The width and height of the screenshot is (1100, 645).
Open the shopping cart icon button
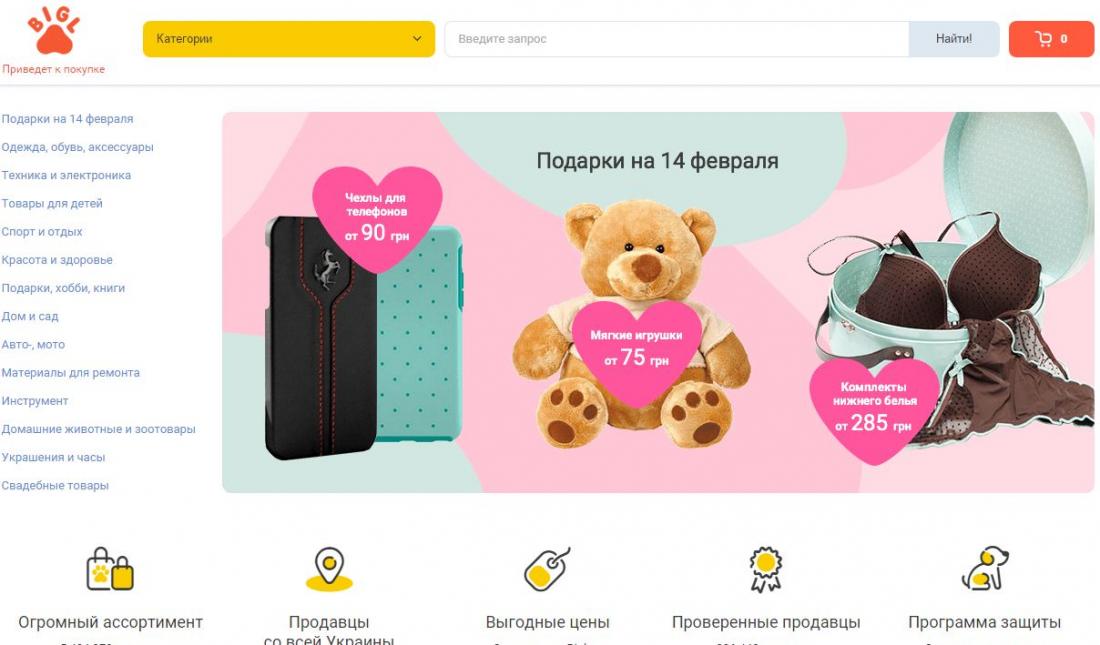(x=1051, y=39)
